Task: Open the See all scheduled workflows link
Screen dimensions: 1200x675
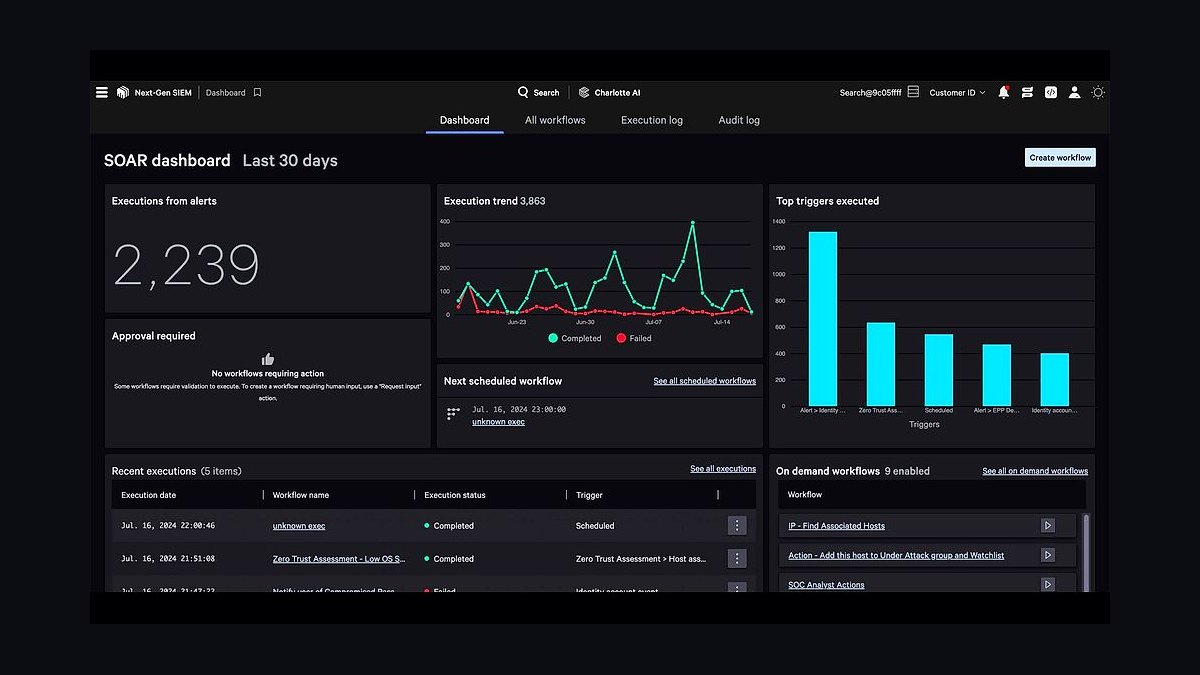Action: pyautogui.click(x=705, y=381)
